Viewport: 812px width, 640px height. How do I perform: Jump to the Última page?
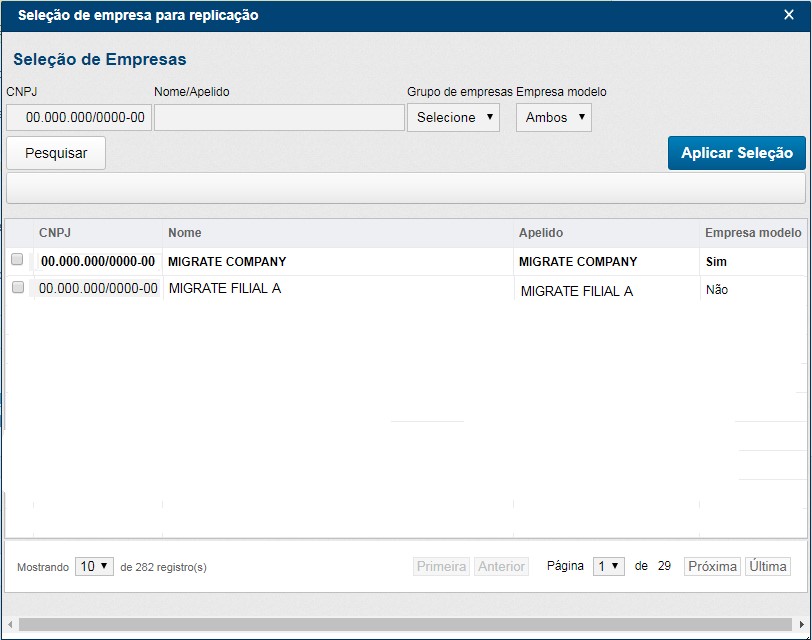tap(767, 566)
